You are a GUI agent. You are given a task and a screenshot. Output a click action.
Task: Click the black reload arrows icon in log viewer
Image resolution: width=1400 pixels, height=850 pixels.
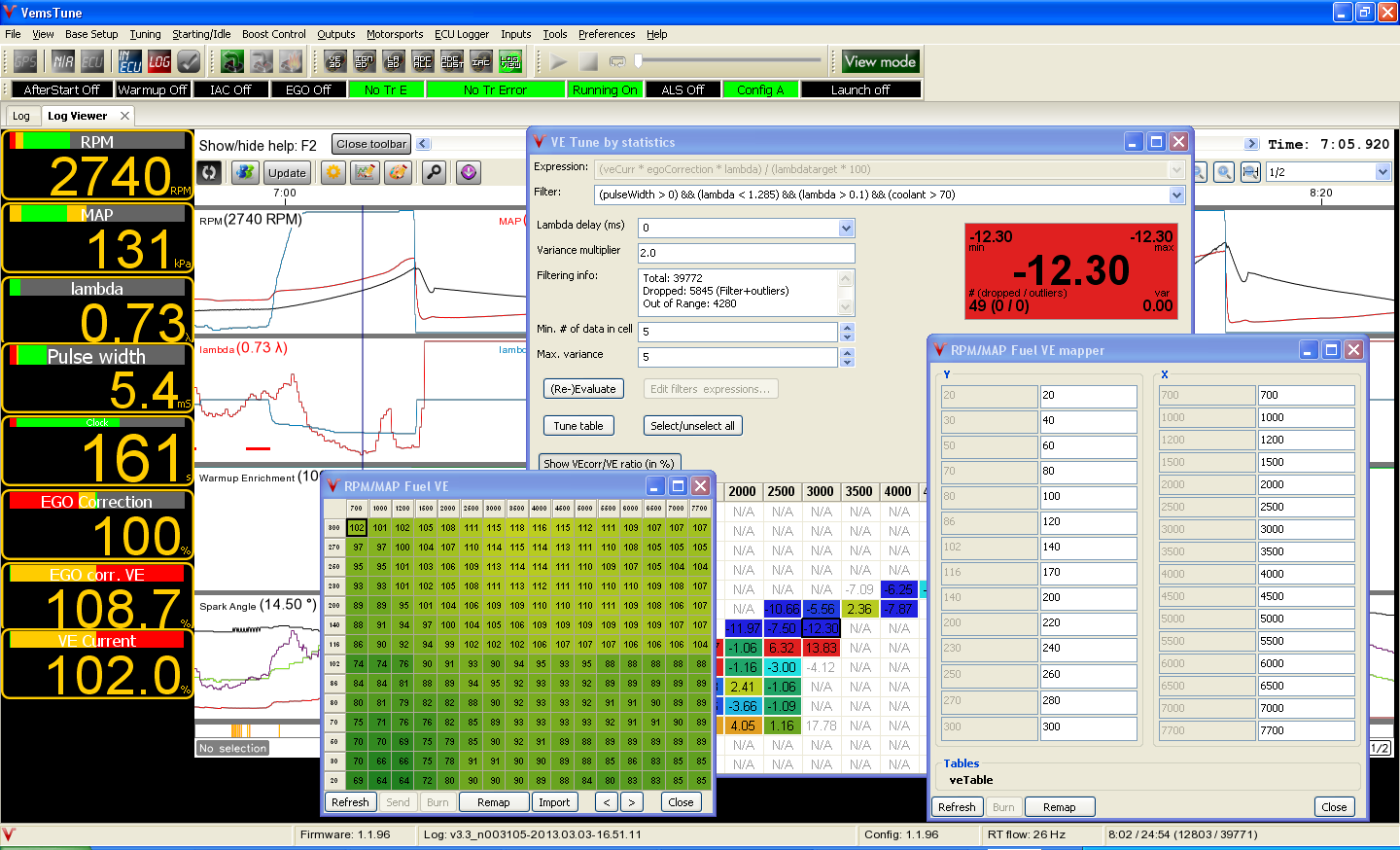209,172
